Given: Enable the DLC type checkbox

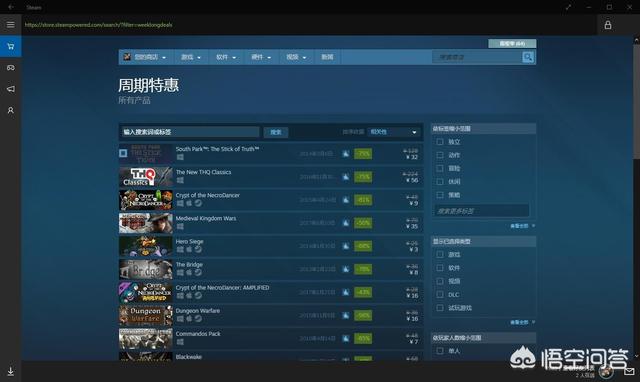Looking at the screenshot, I should 440,294.
